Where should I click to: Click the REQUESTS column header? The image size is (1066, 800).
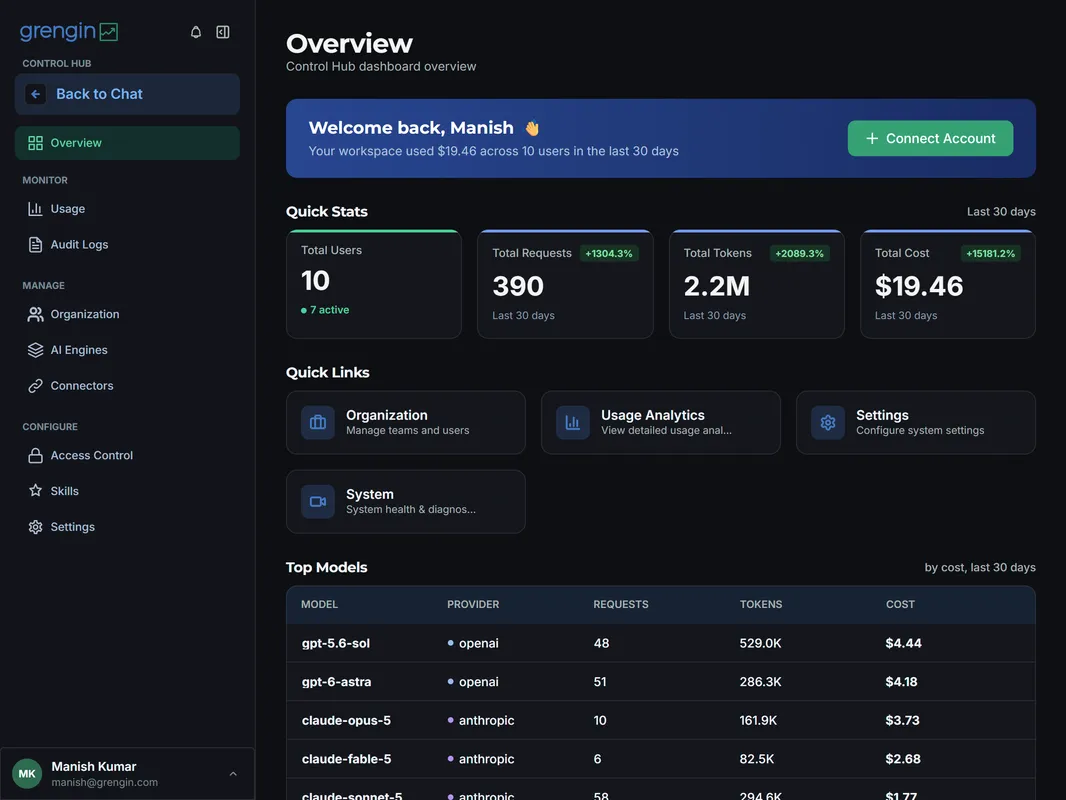tap(621, 604)
